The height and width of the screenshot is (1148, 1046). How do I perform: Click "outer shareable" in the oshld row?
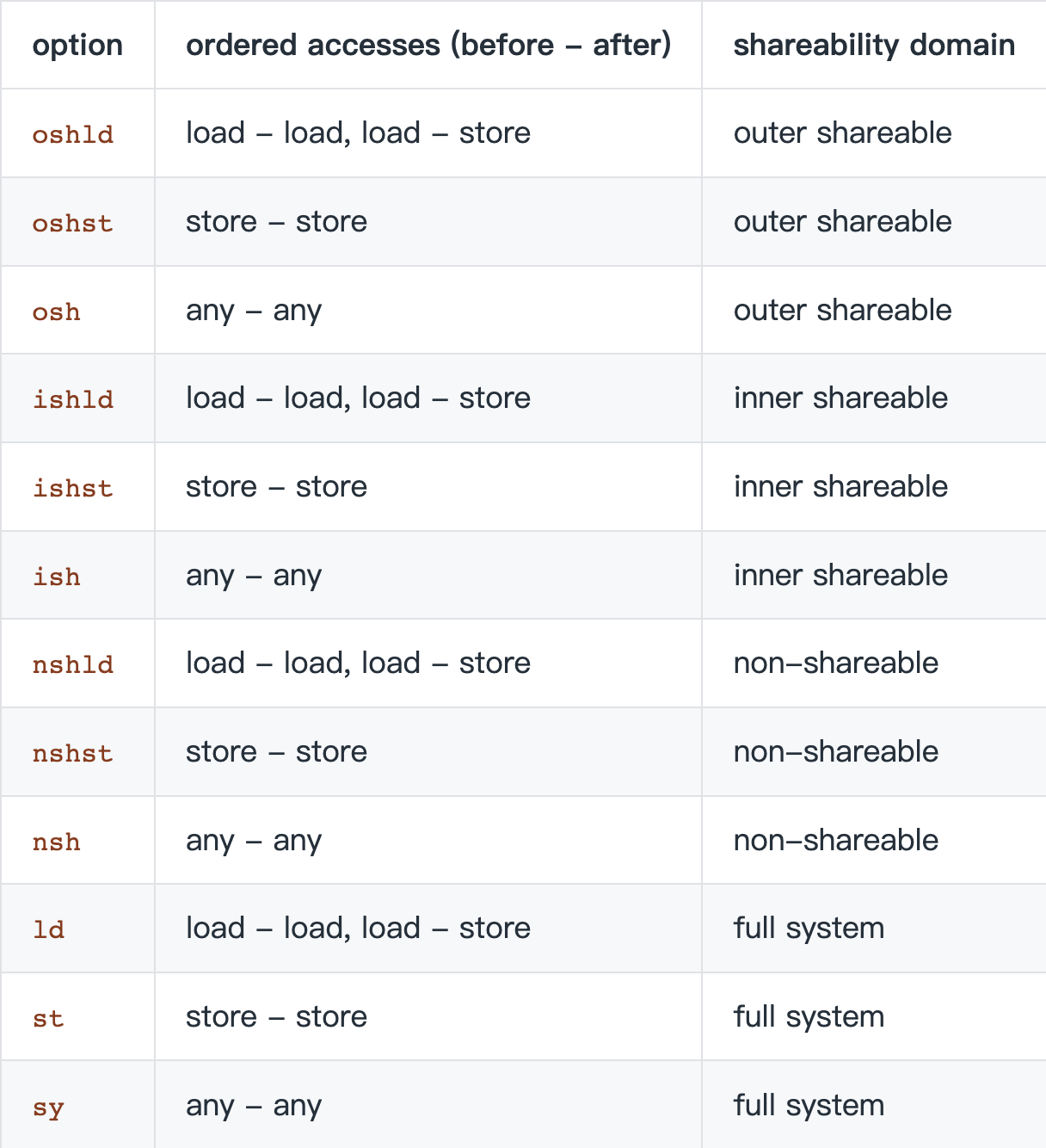click(842, 133)
